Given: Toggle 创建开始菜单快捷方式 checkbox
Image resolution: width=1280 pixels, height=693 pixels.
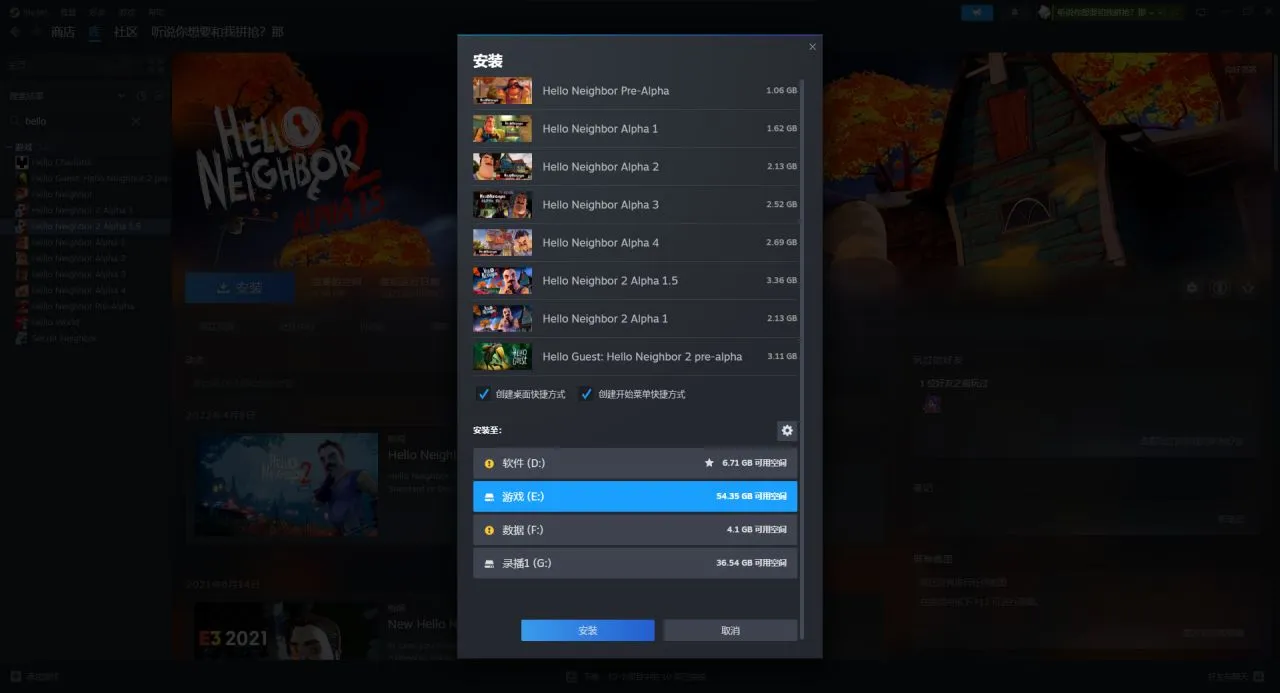Looking at the screenshot, I should tap(586, 394).
